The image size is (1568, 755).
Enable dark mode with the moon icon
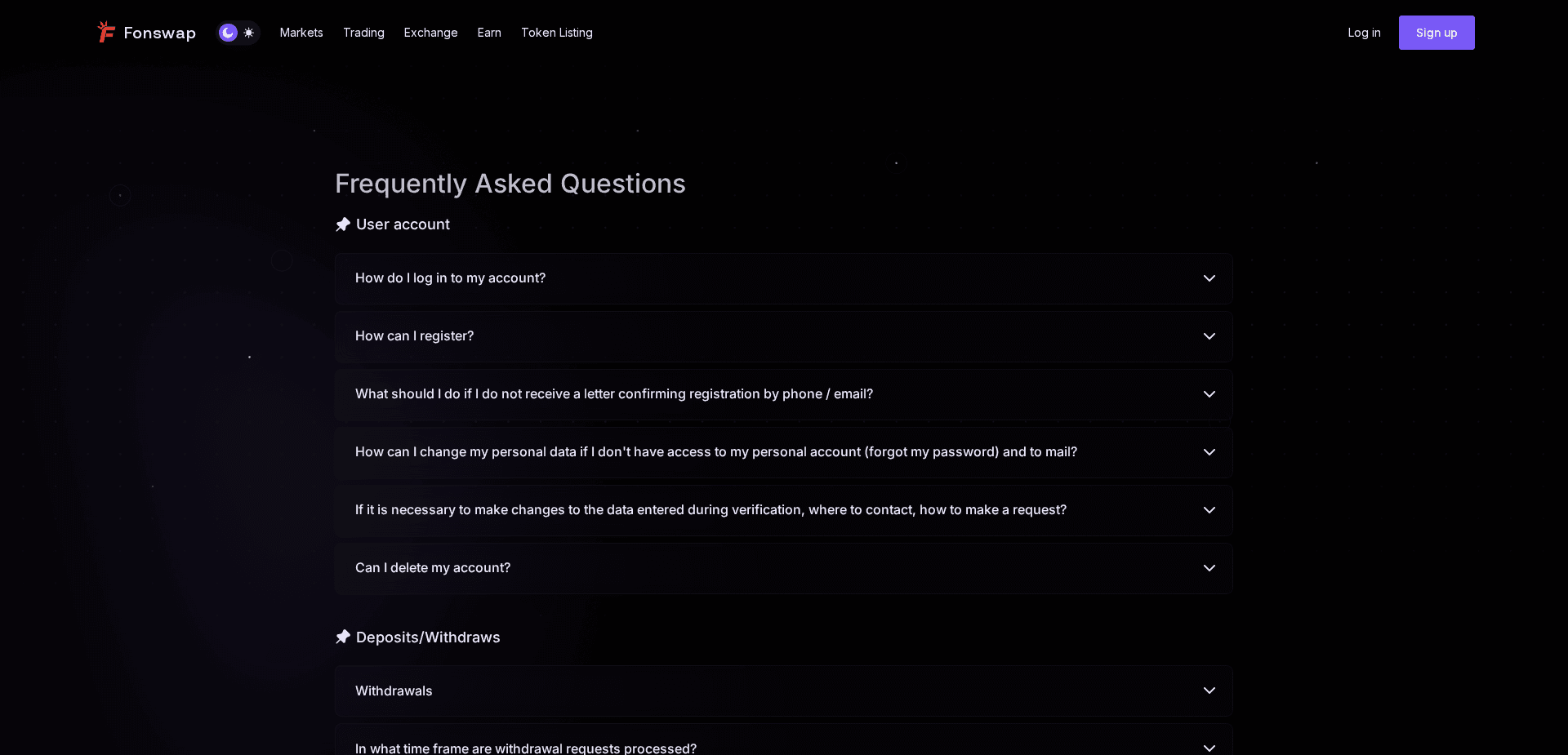[x=227, y=32]
